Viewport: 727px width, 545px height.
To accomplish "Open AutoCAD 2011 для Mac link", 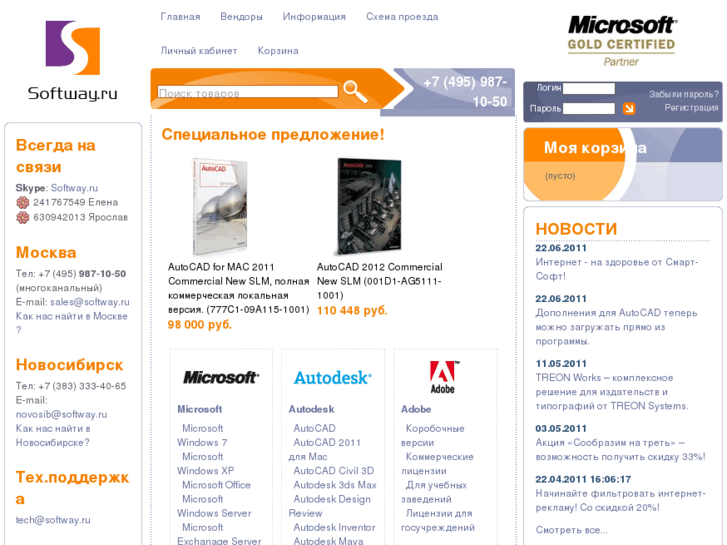I will click(x=325, y=450).
